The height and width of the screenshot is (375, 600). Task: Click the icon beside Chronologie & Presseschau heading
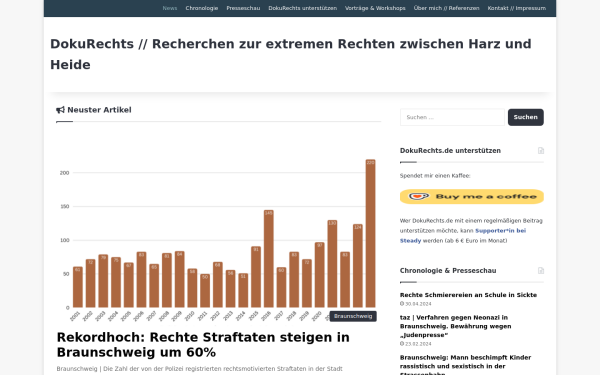point(541,271)
